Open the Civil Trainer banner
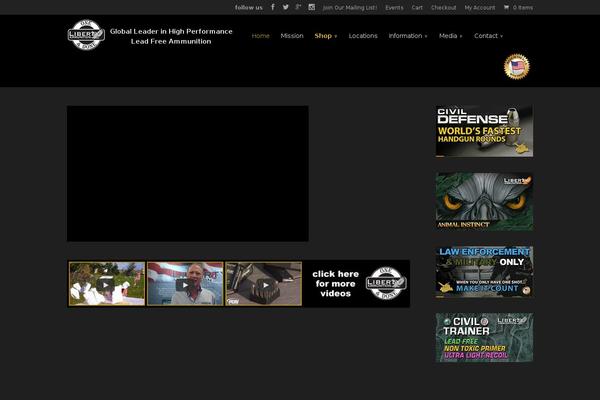 click(x=484, y=337)
